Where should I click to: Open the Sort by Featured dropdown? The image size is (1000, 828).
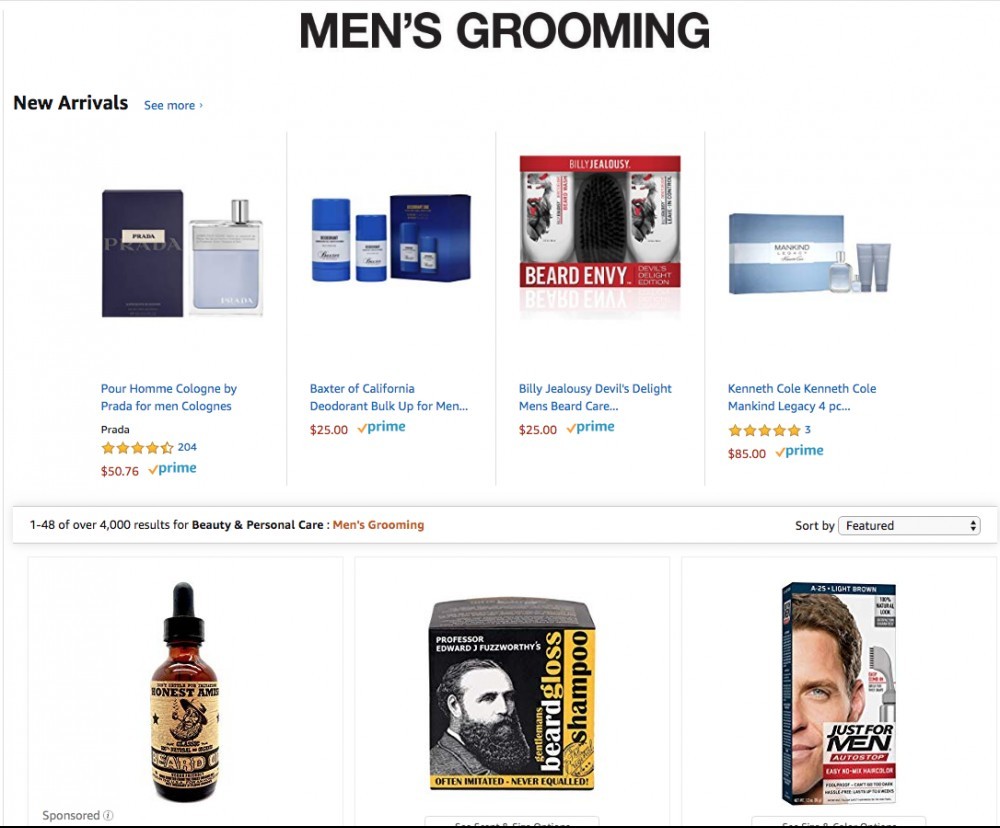point(909,526)
